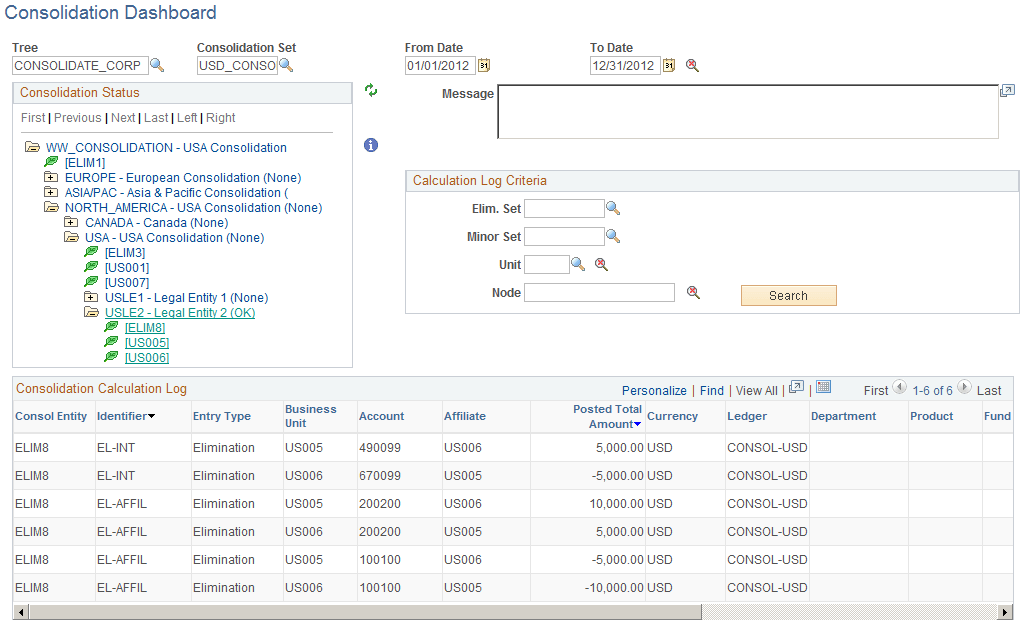
Task: Expand the Message box with the zoom icon
Action: (1007, 89)
